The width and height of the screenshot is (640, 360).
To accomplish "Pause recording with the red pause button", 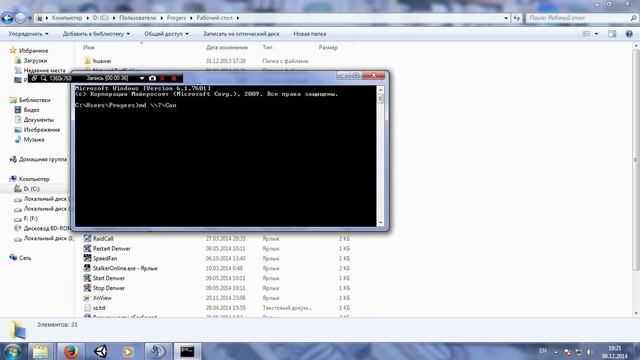I will (162, 78).
